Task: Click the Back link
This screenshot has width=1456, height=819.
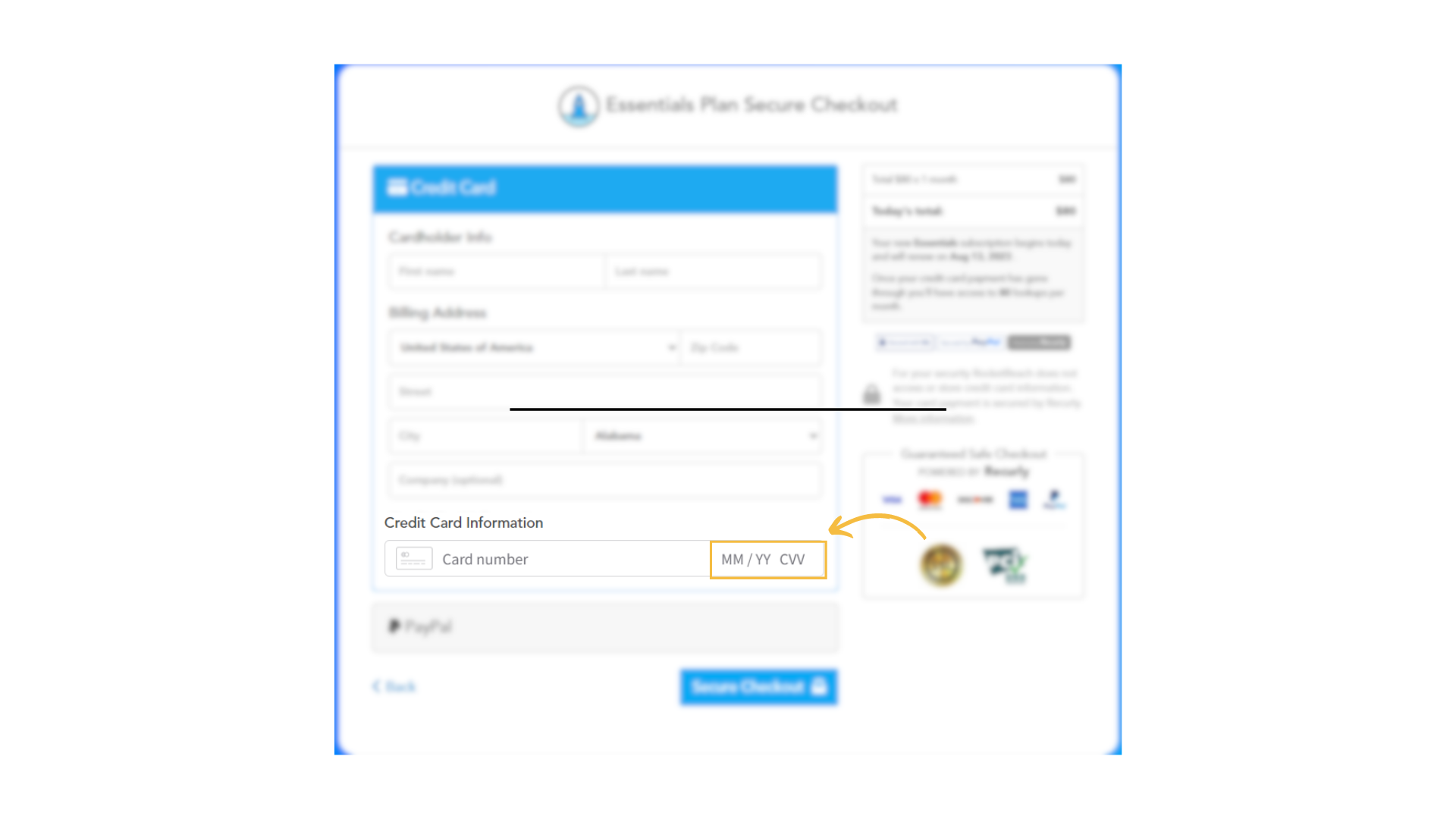Action: pyautogui.click(x=395, y=687)
